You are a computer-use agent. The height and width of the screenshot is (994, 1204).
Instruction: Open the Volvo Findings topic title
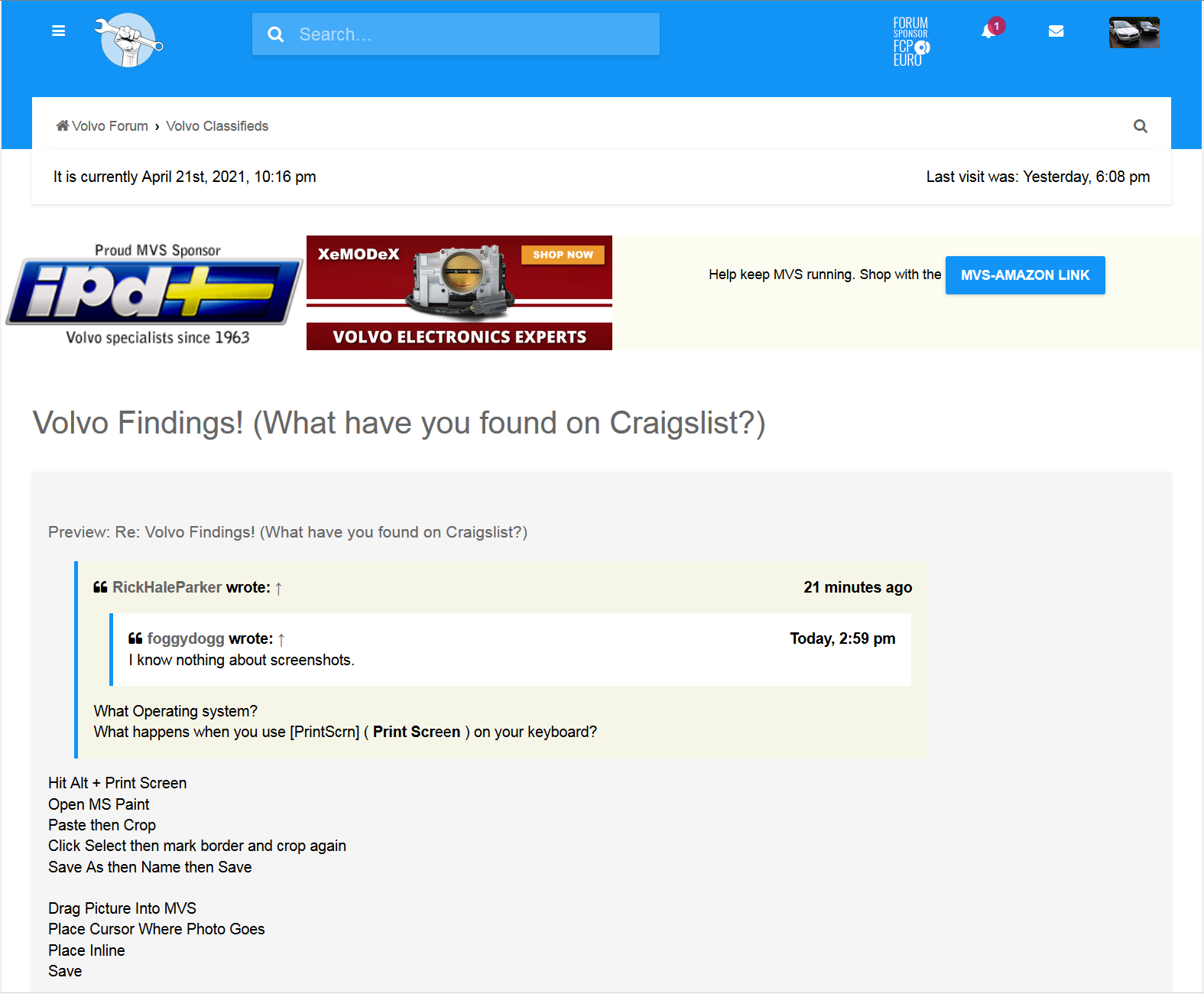tap(398, 423)
